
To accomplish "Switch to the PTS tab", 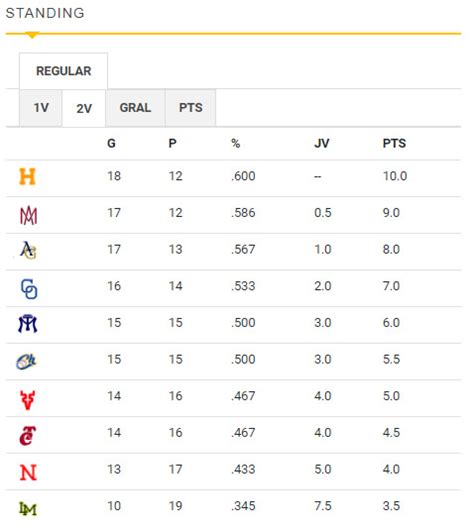I will 191,108.
